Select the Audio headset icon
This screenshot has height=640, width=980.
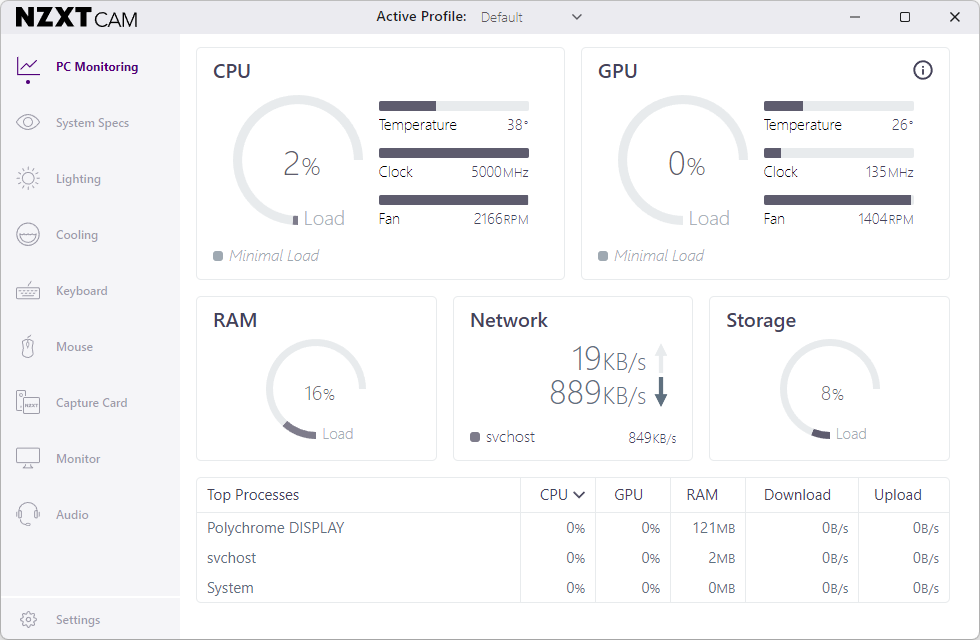pyautogui.click(x=28, y=515)
